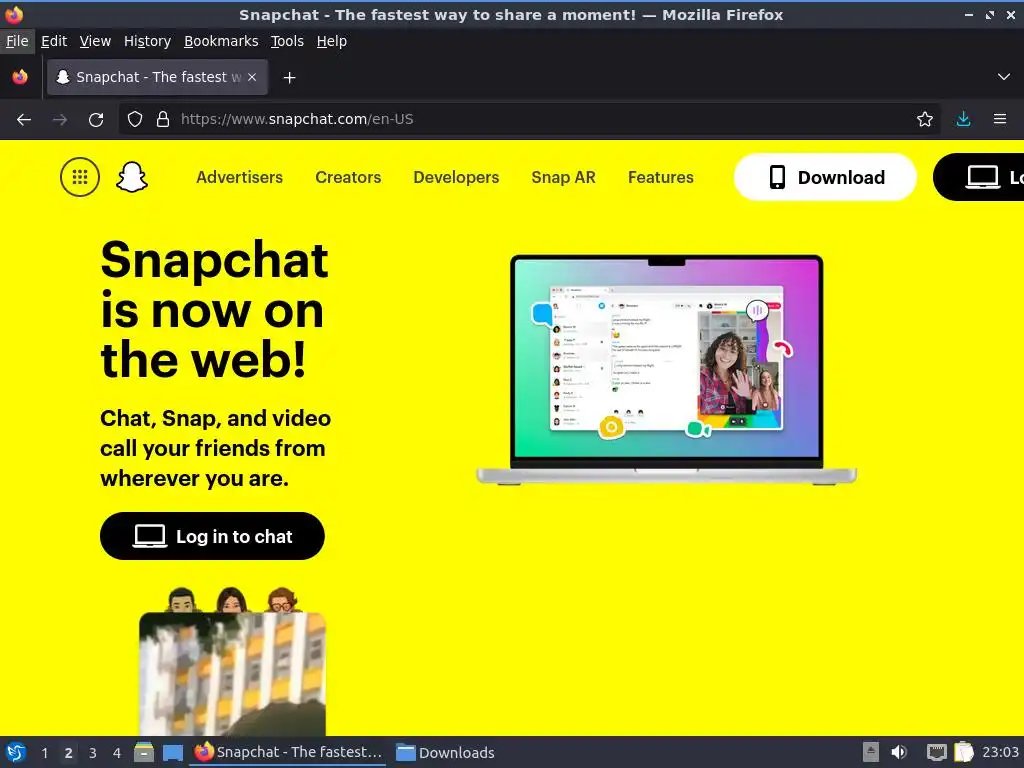Click the Advertisers navigation link
1024x768 pixels.
240,177
